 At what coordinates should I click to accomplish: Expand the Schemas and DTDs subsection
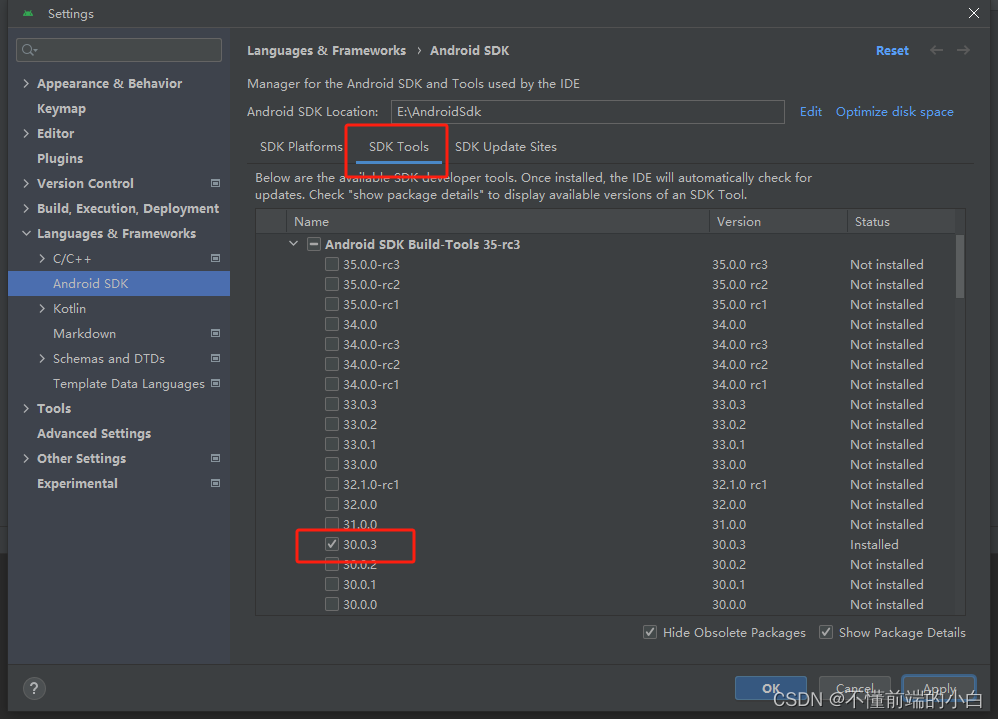[42, 358]
